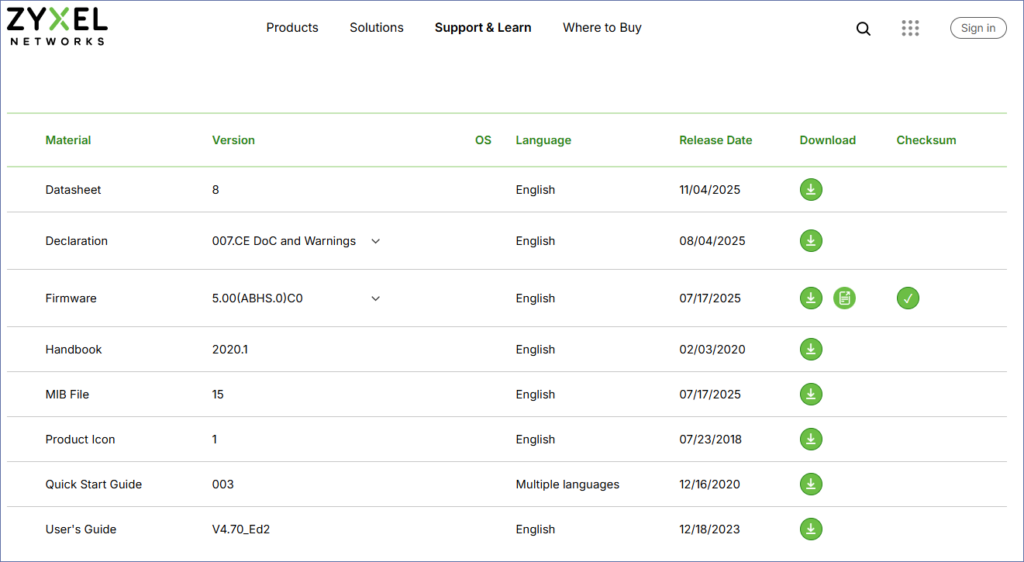1024x562 pixels.
Task: Expand the Firmware version dropdown
Action: click(x=376, y=298)
